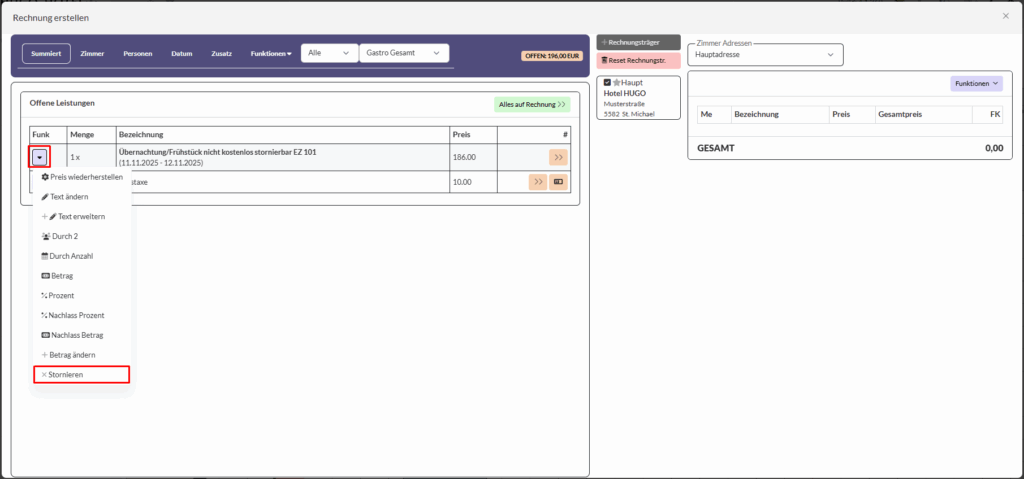Switch to the Summiert tab
Image resolution: width=1024 pixels, height=479 pixels.
point(46,54)
